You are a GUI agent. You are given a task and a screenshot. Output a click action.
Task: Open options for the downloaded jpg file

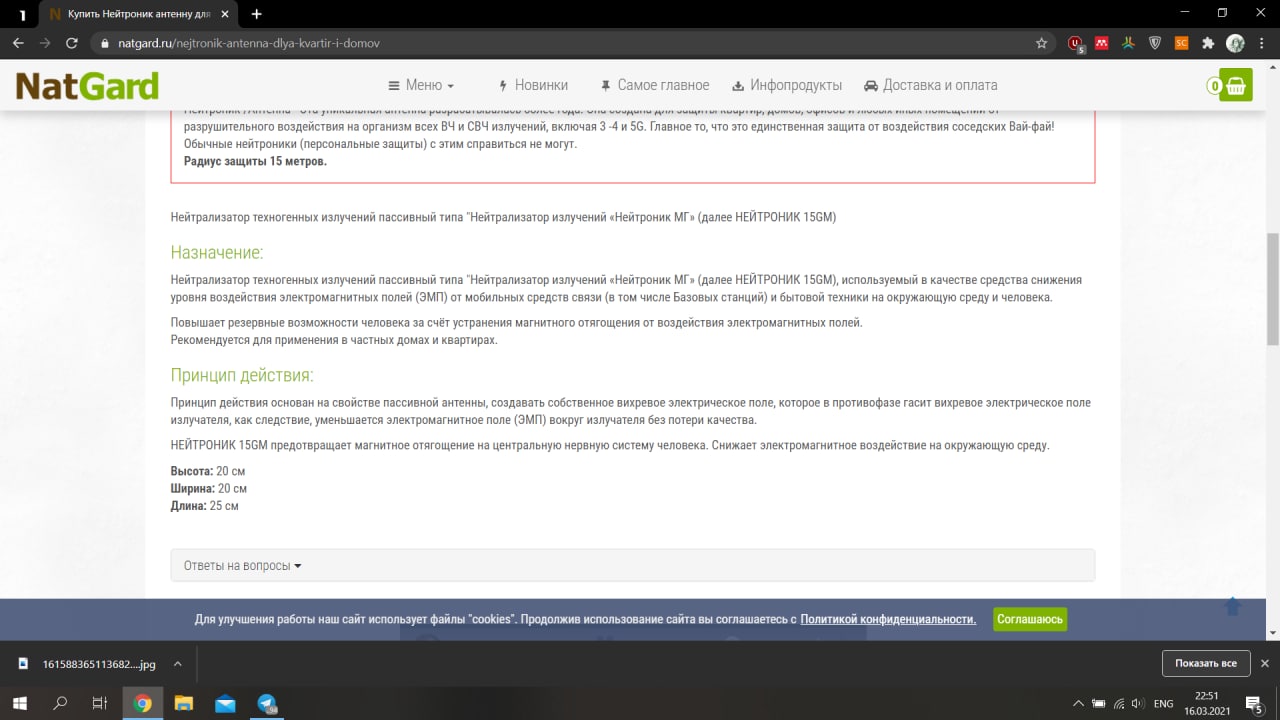click(x=178, y=663)
